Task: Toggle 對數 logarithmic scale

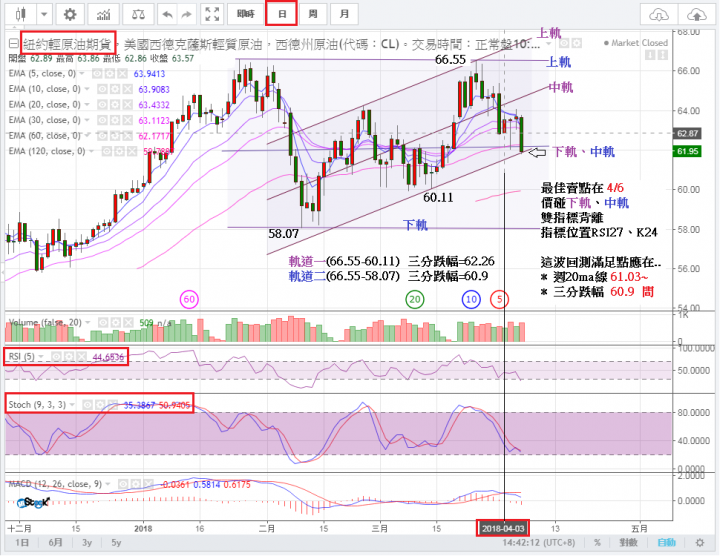Action: click(x=629, y=543)
